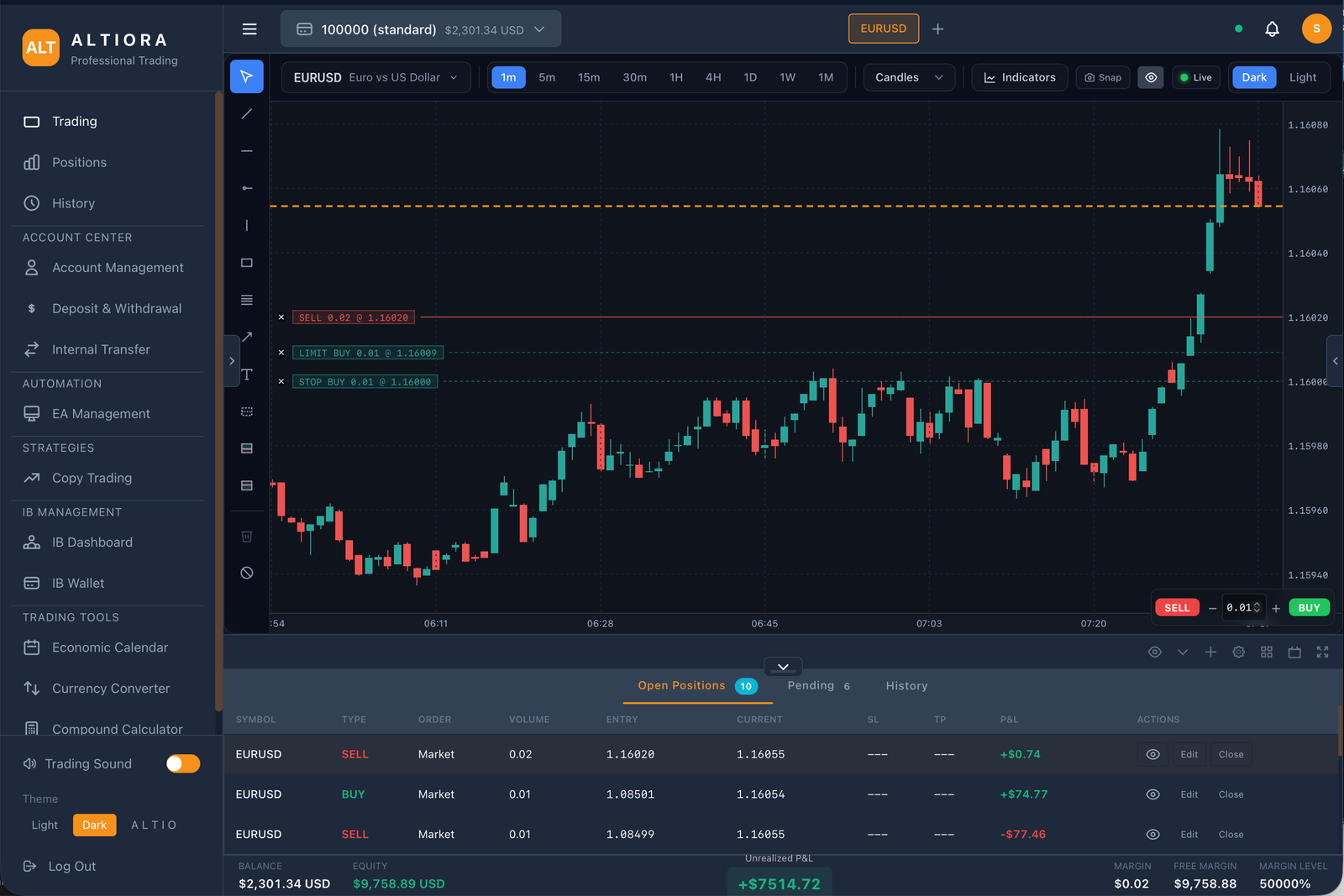Select the vertical line tool
The image size is (1344, 896).
[x=246, y=225]
